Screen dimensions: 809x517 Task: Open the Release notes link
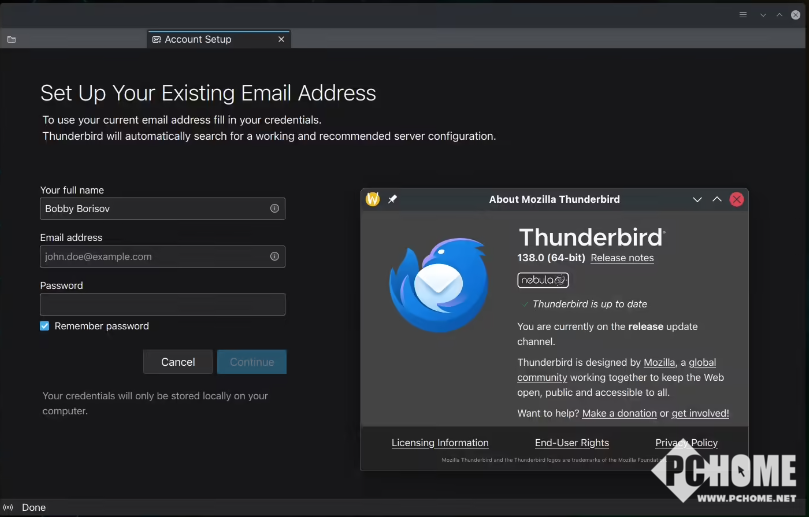(x=622, y=258)
